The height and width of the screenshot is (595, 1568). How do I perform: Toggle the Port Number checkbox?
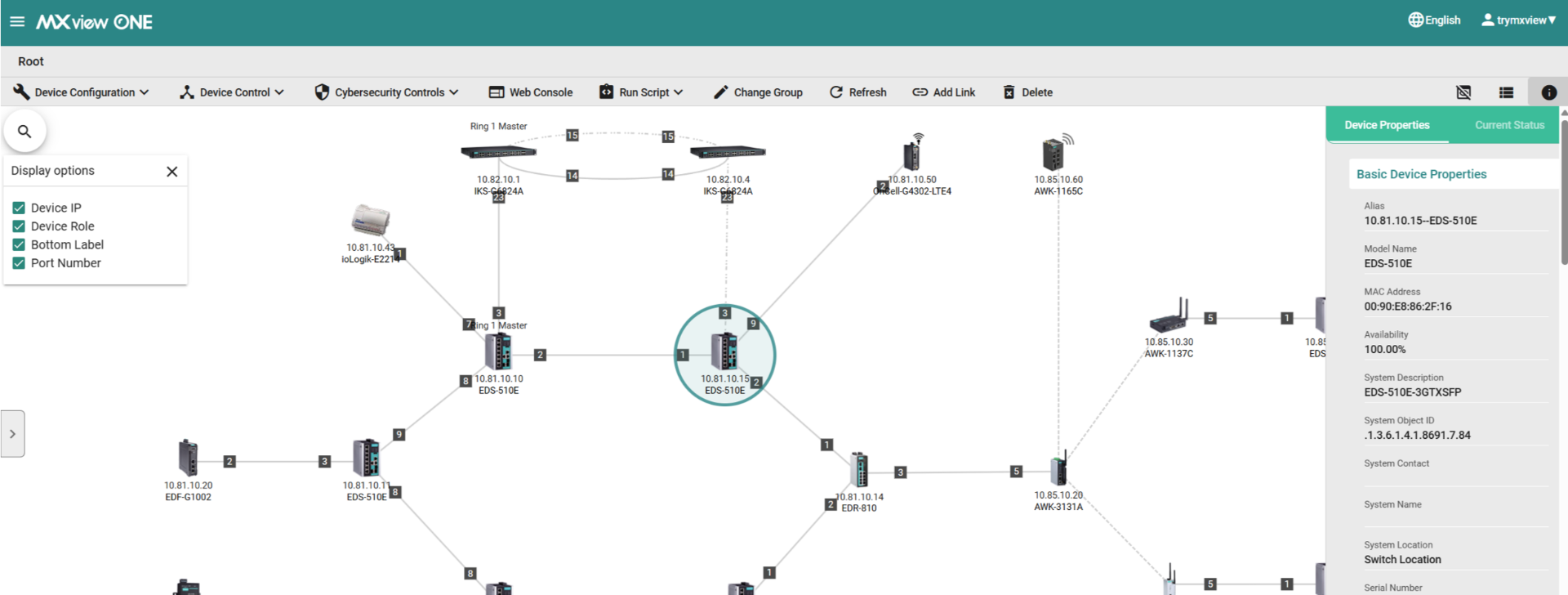[x=19, y=263]
